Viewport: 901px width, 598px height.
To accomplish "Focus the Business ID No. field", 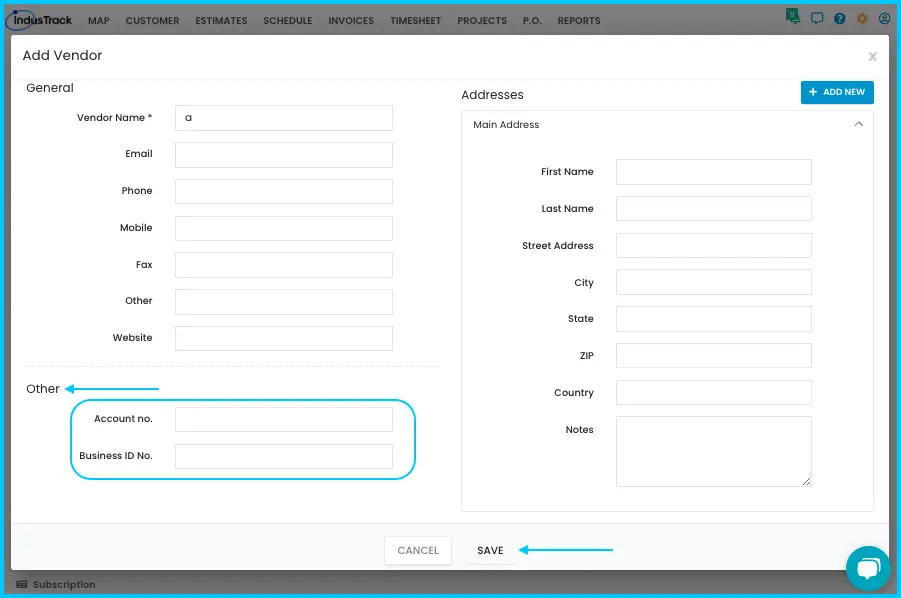I will (x=284, y=456).
